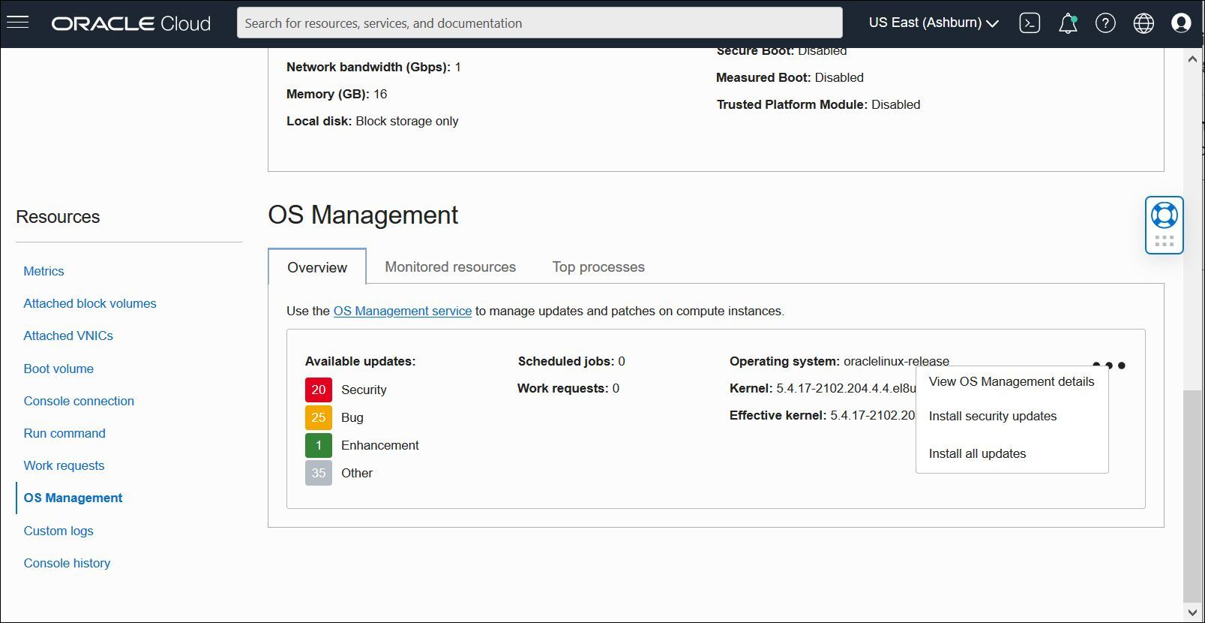Image resolution: width=1205 pixels, height=623 pixels.
Task: Choose View OS Management details
Action: click(1011, 381)
